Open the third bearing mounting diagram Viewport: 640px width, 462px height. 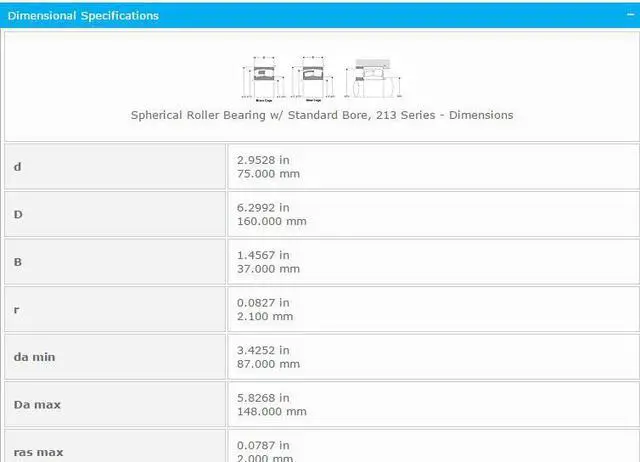[x=373, y=78]
